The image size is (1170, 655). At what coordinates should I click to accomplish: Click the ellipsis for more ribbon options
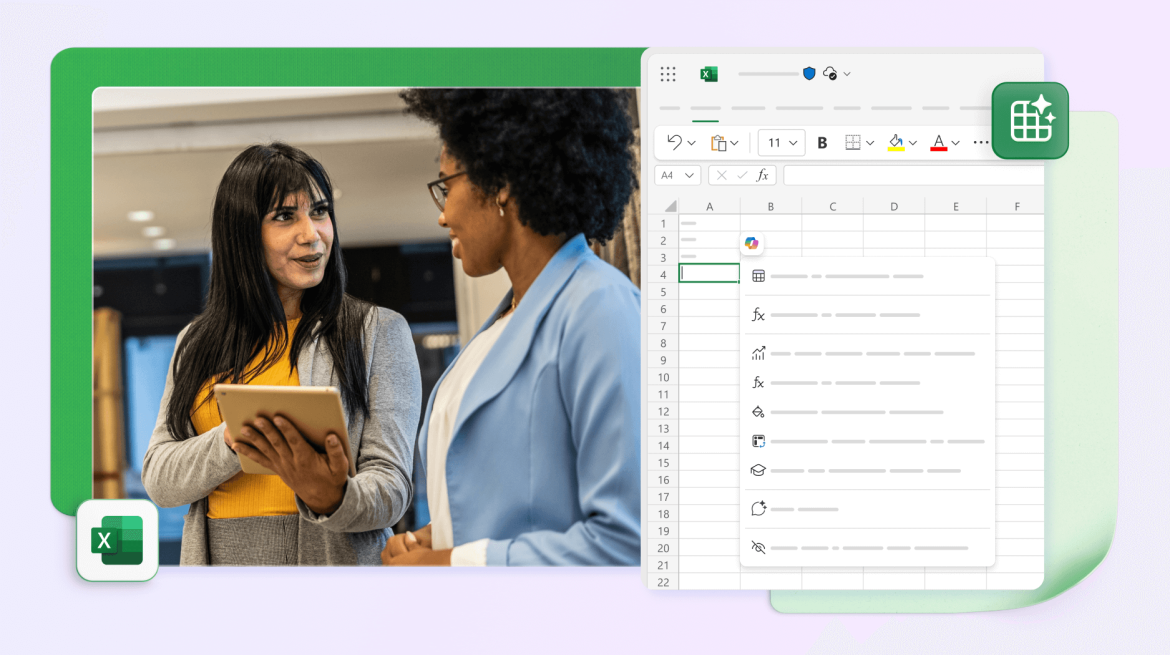tap(981, 142)
